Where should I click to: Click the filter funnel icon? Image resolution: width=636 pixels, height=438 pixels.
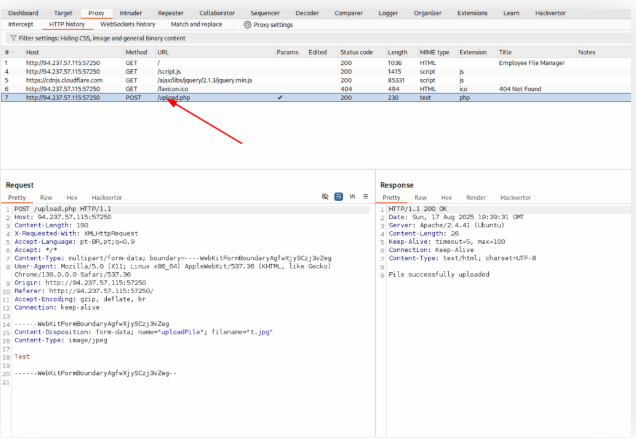coord(11,37)
